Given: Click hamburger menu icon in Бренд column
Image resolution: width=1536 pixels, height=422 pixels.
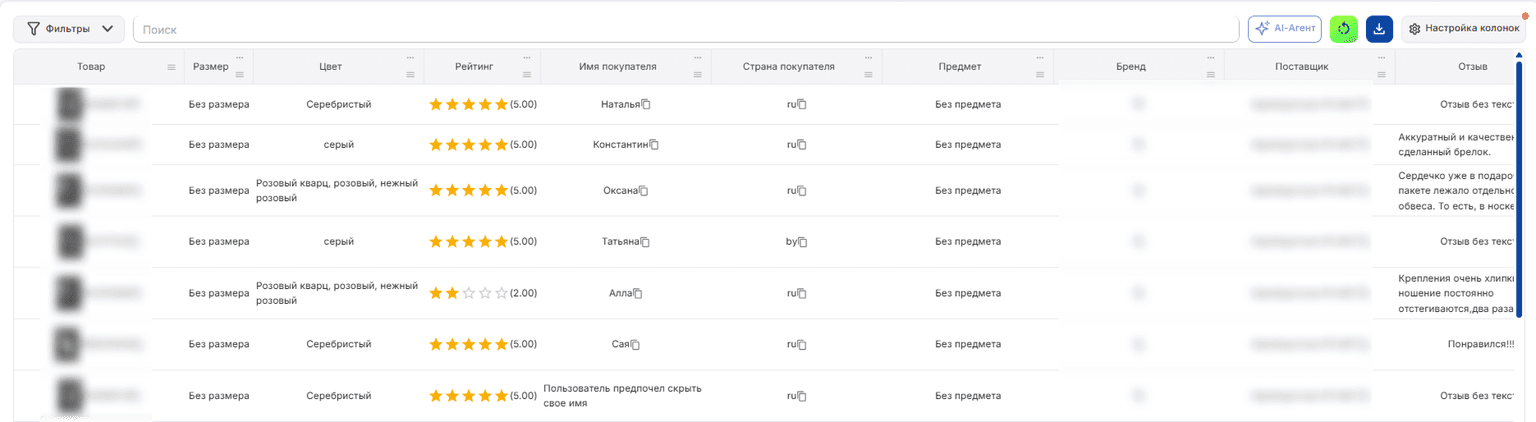Looking at the screenshot, I should click(x=1211, y=75).
